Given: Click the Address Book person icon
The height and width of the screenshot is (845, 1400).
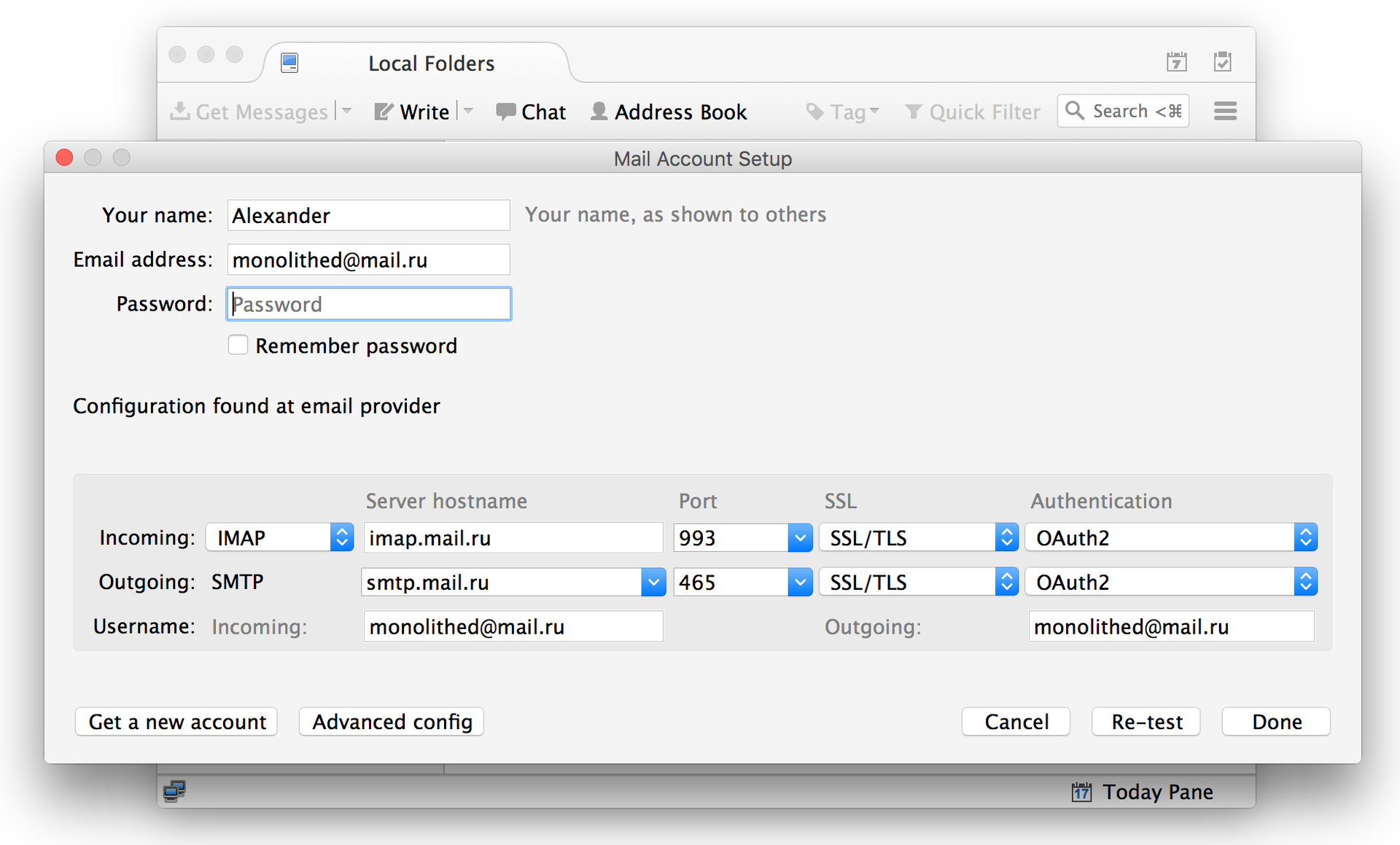Looking at the screenshot, I should point(599,112).
